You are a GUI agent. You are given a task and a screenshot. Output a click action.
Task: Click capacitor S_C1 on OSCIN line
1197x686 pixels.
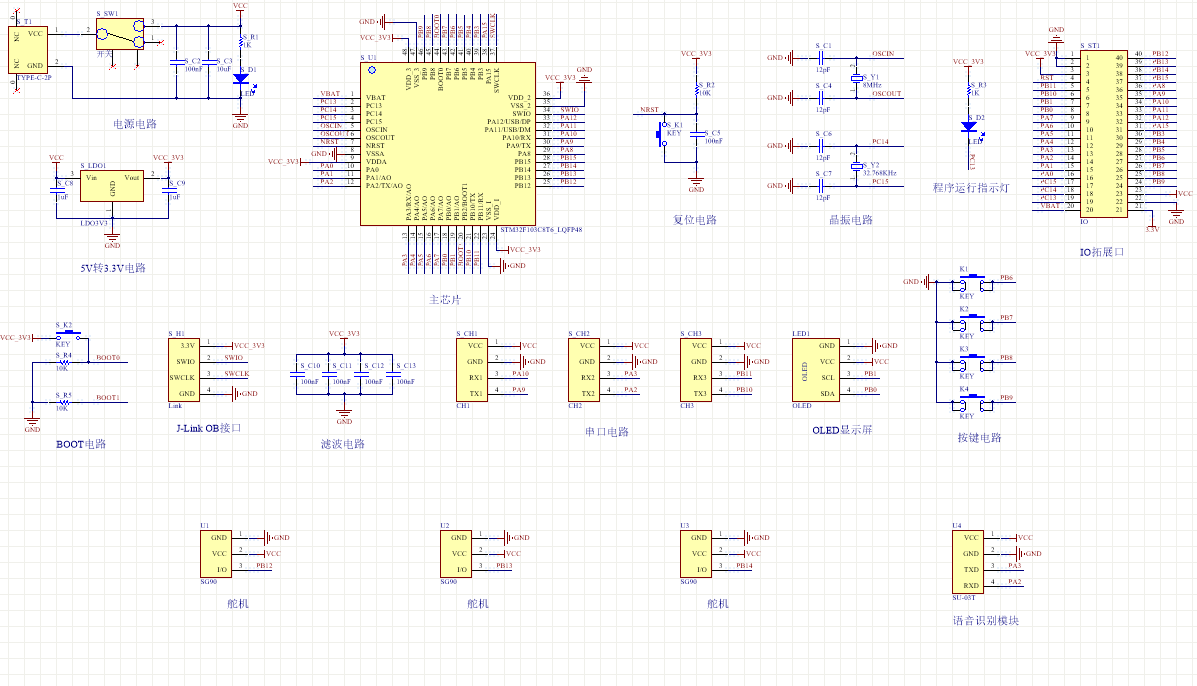821,57
